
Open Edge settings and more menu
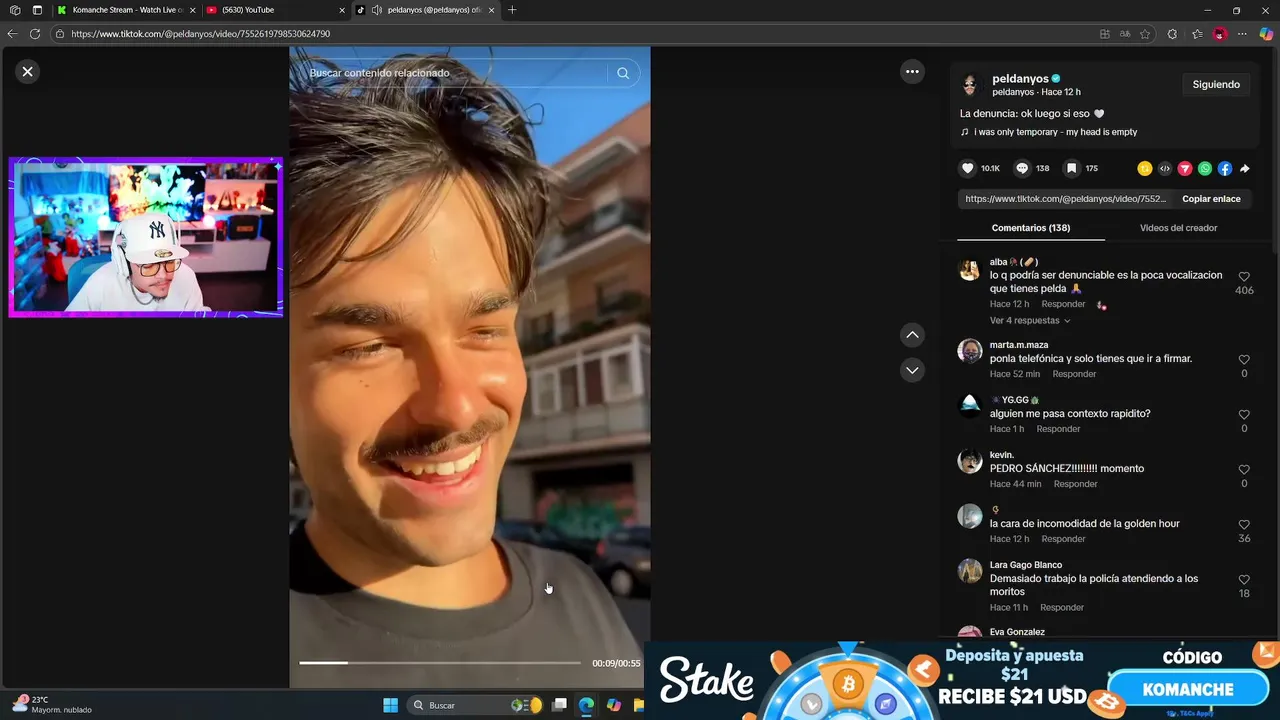(x=1243, y=34)
